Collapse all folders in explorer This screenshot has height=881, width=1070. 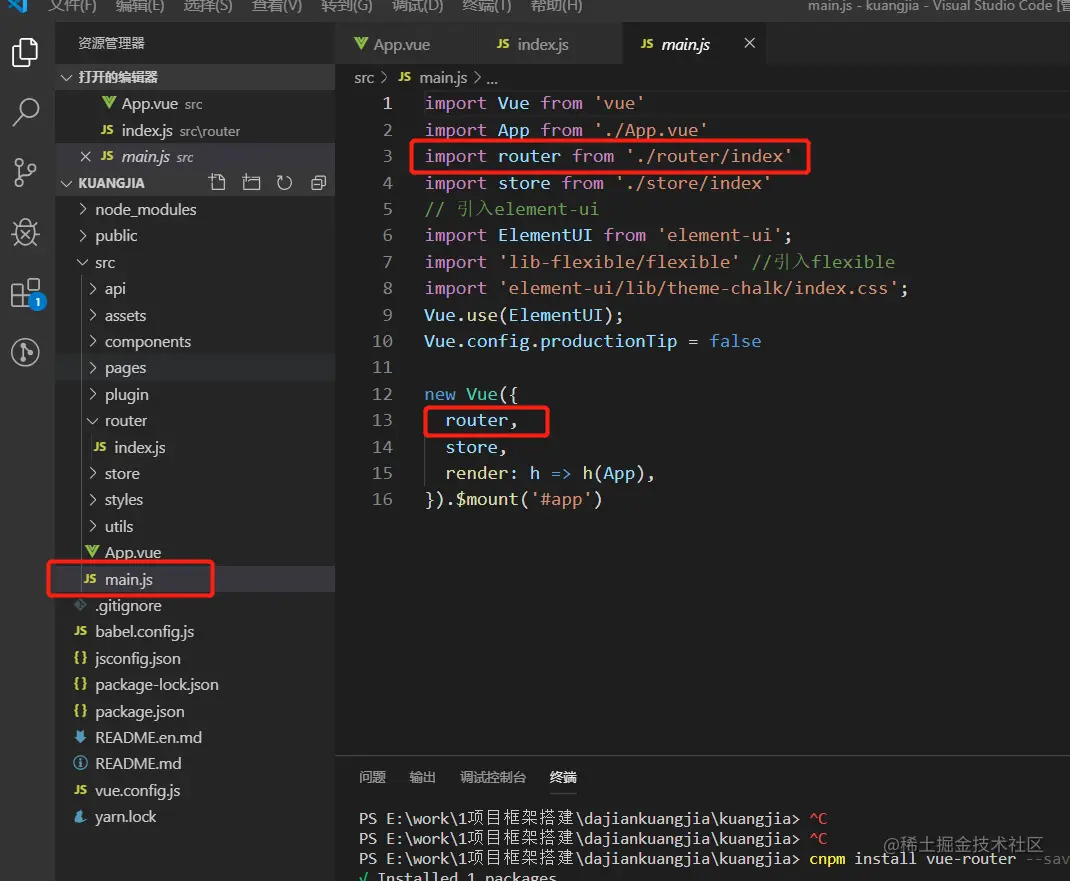(x=318, y=182)
